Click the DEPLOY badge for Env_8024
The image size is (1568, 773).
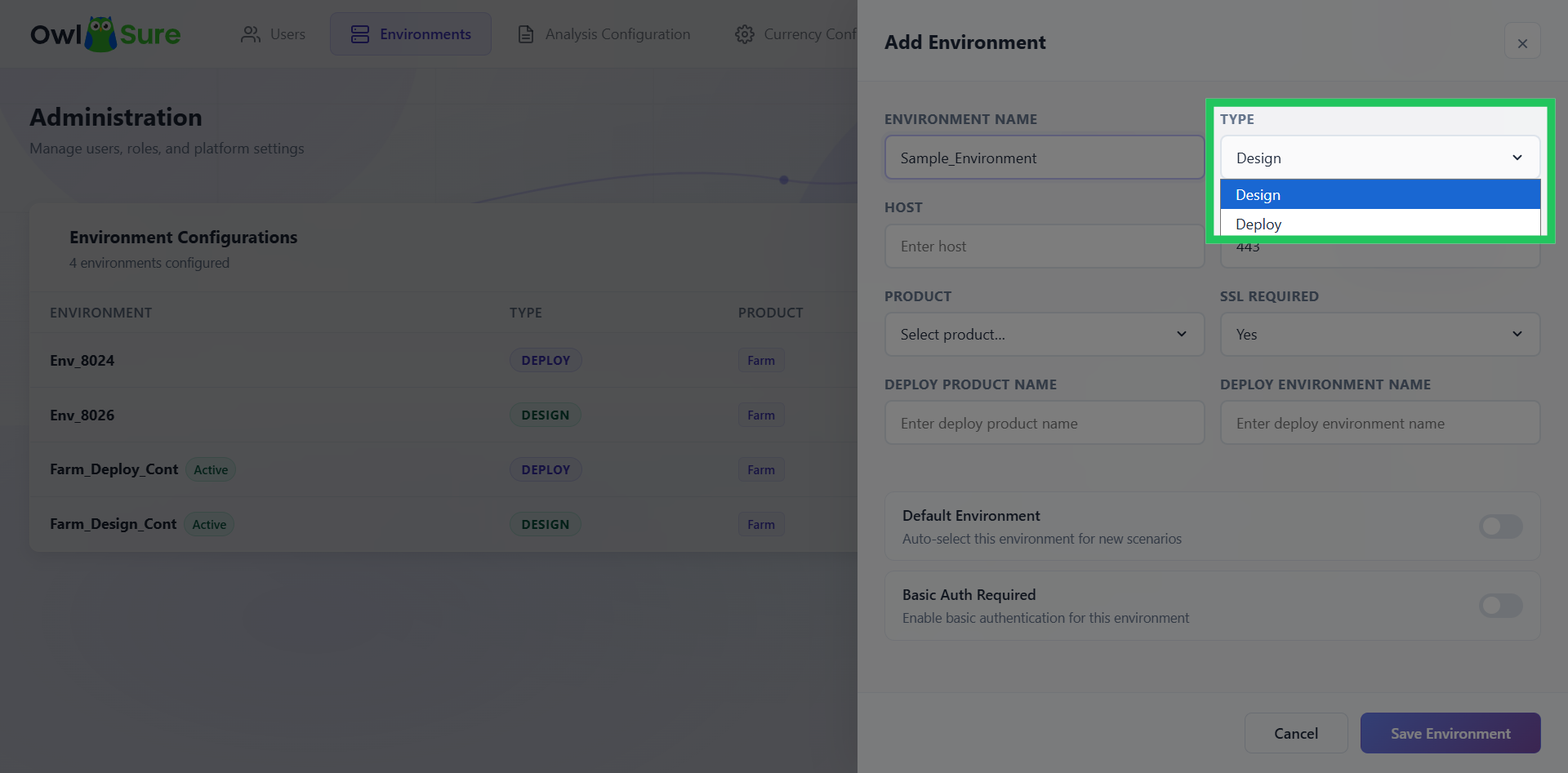click(546, 360)
